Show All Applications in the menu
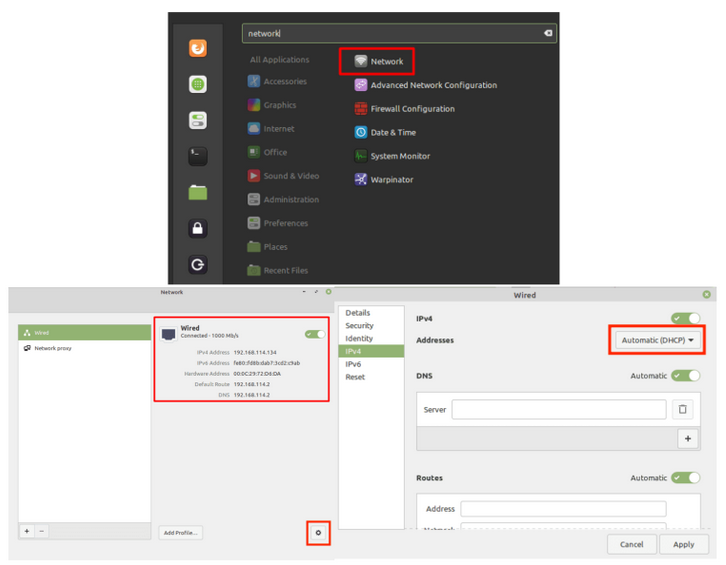The height and width of the screenshot is (565, 726). coord(279,59)
